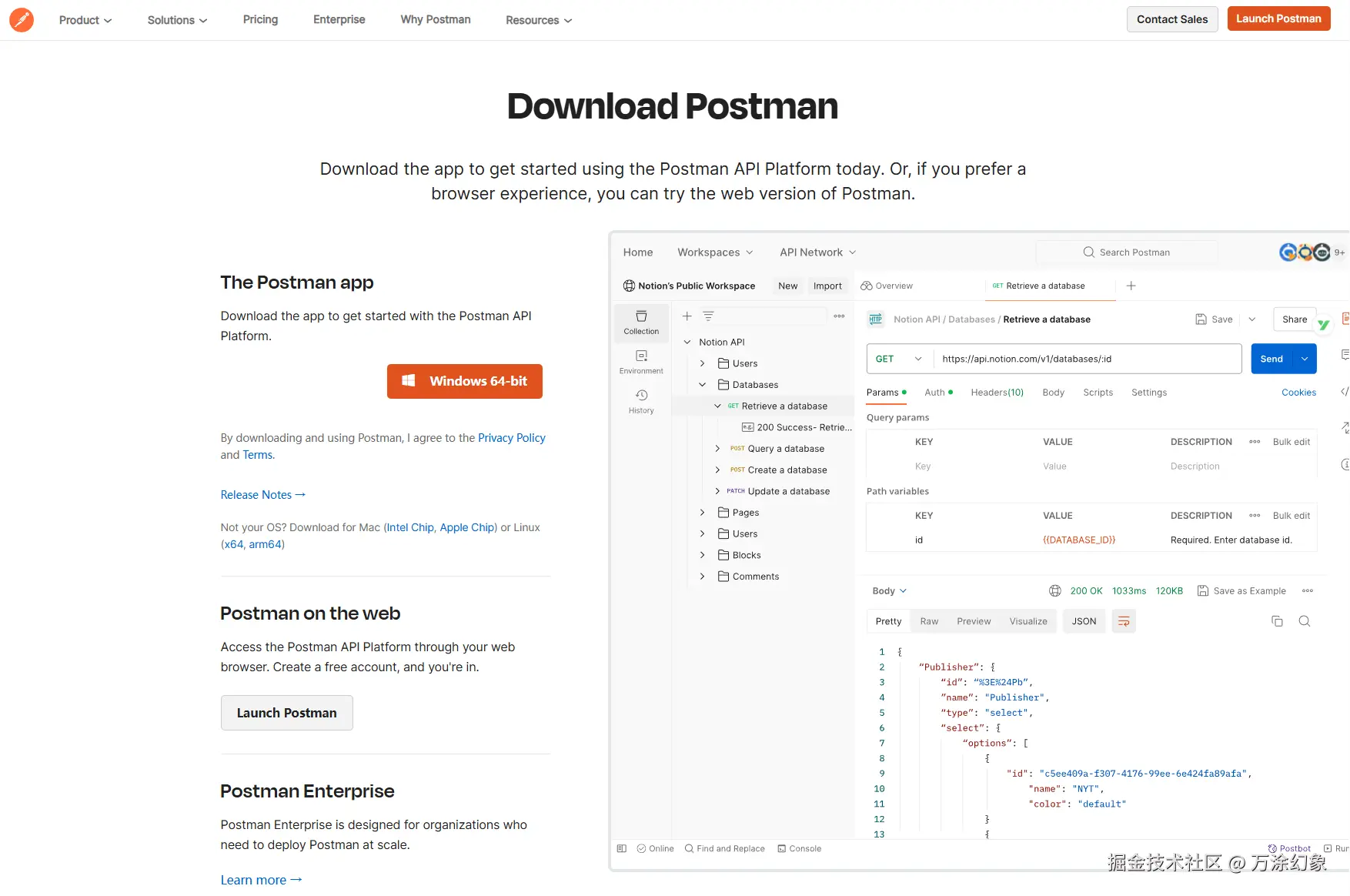
Task: Click the Launch Postman button in header
Action: click(1278, 18)
